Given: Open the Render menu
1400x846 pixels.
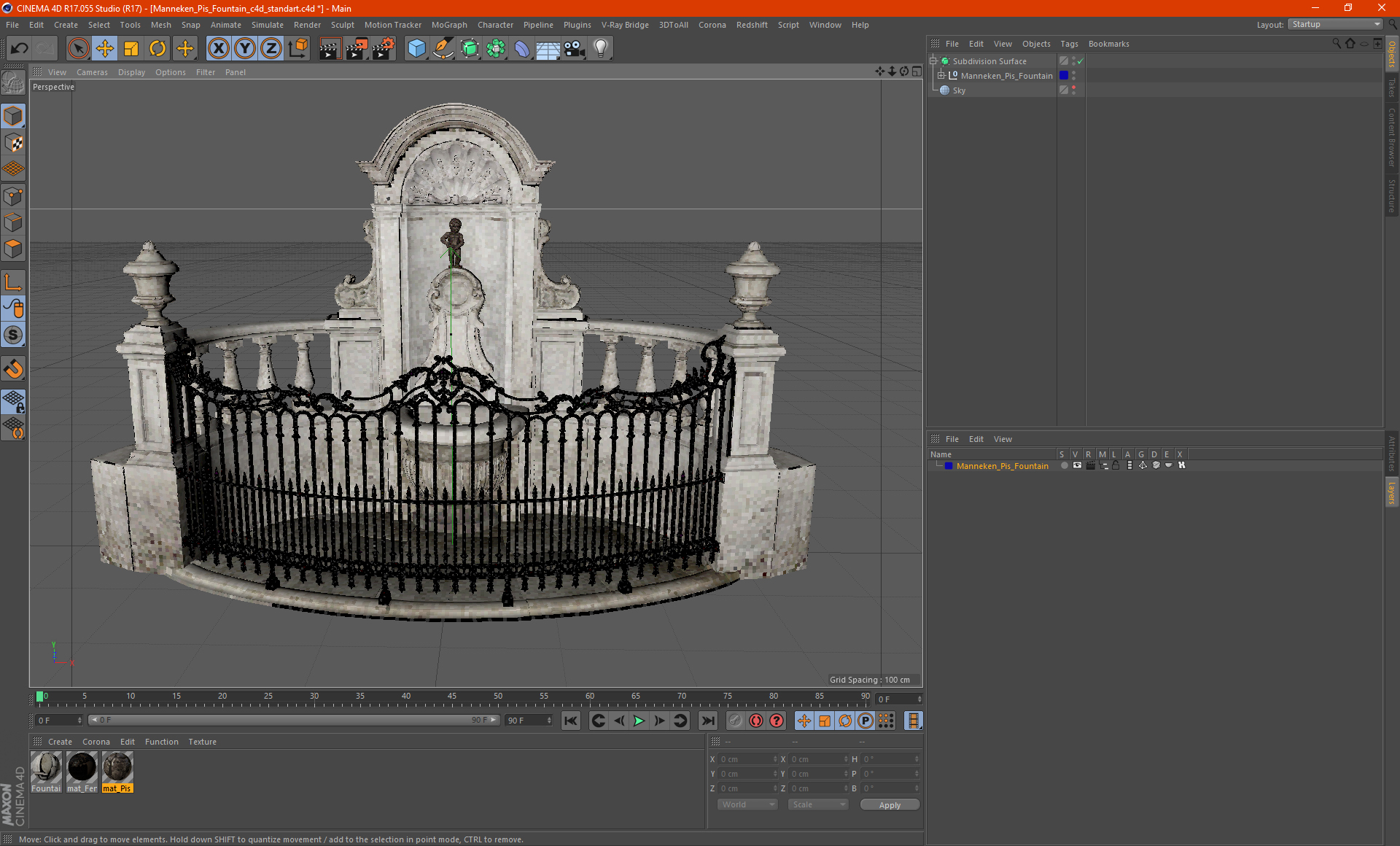Looking at the screenshot, I should (307, 25).
